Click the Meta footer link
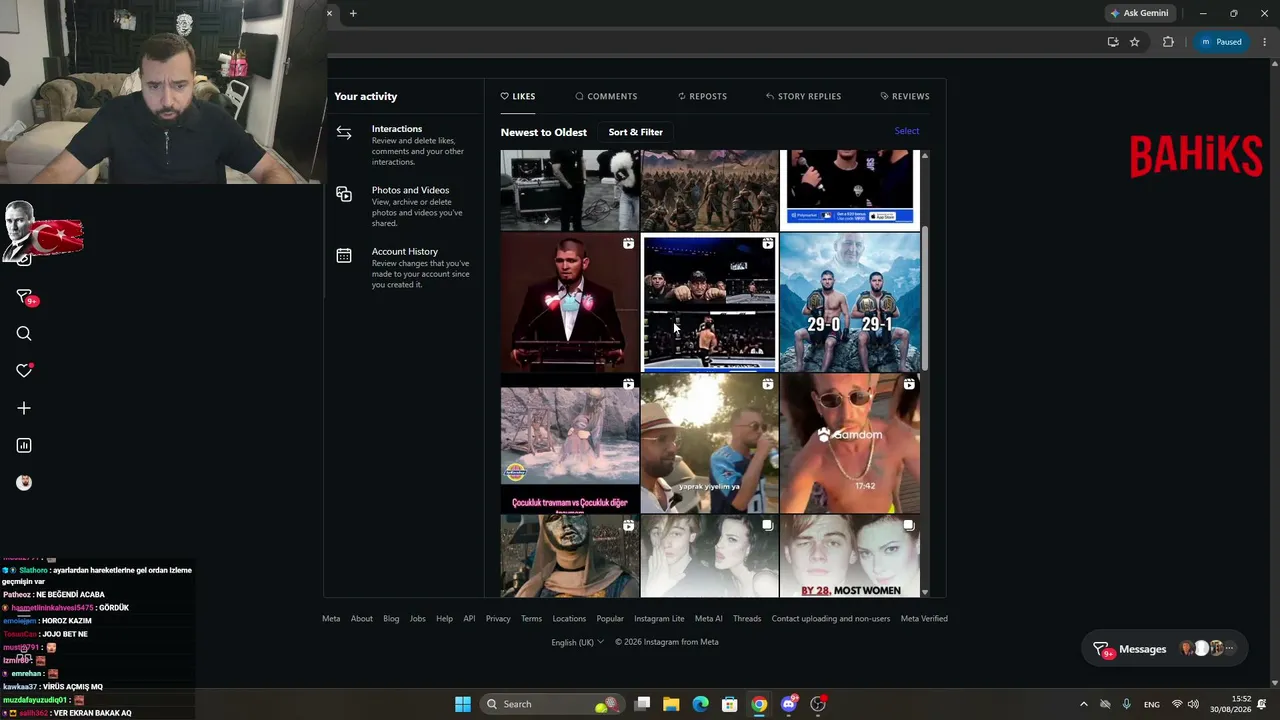1280x720 pixels. 331,619
